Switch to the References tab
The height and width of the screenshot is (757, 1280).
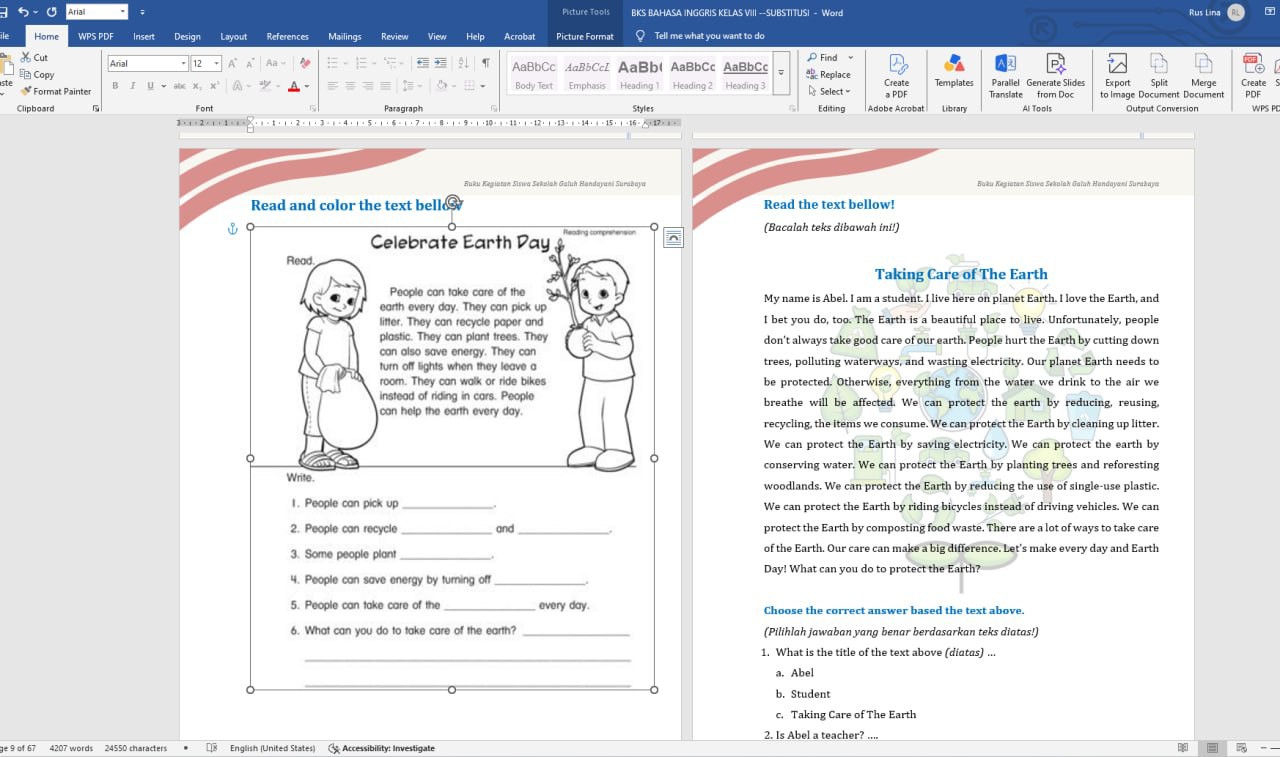(x=287, y=36)
